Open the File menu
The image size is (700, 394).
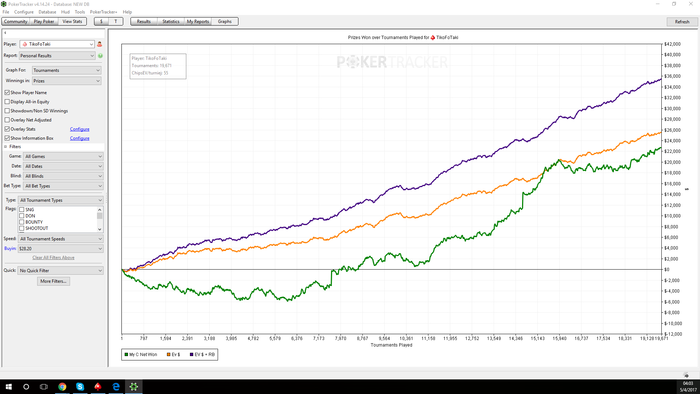[6, 12]
